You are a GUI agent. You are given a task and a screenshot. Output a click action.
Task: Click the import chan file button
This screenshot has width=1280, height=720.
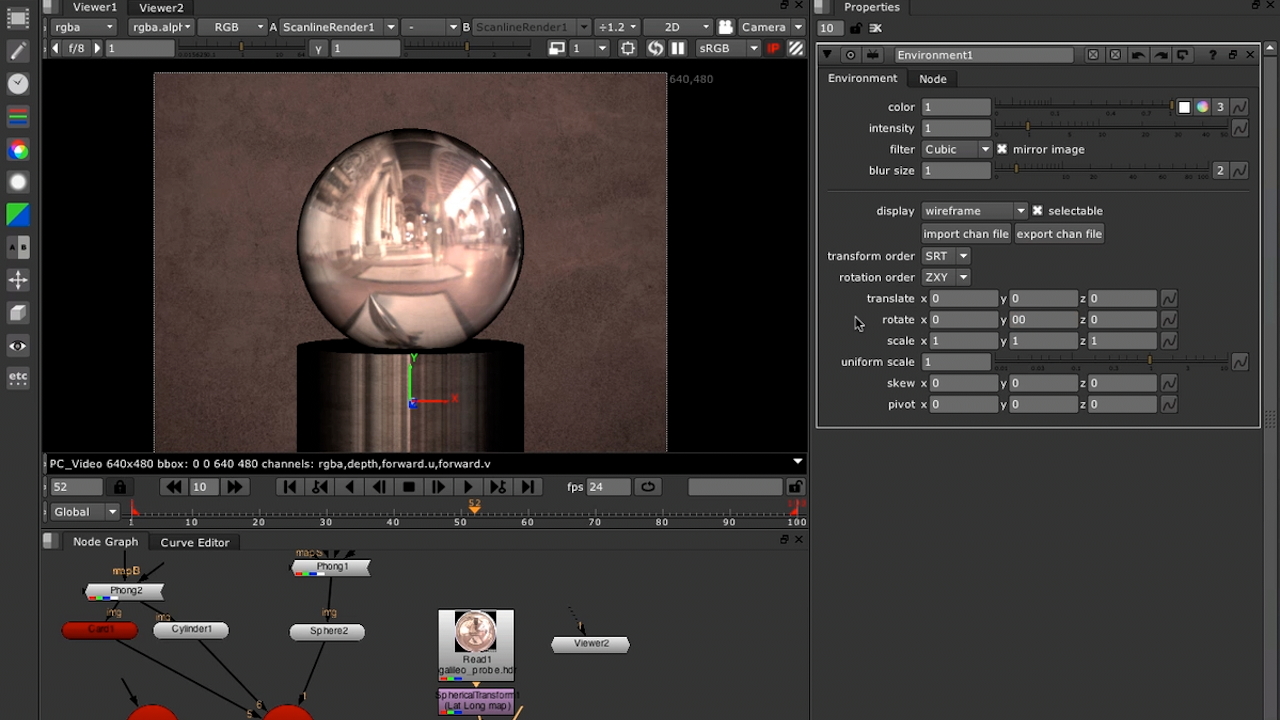coord(966,234)
